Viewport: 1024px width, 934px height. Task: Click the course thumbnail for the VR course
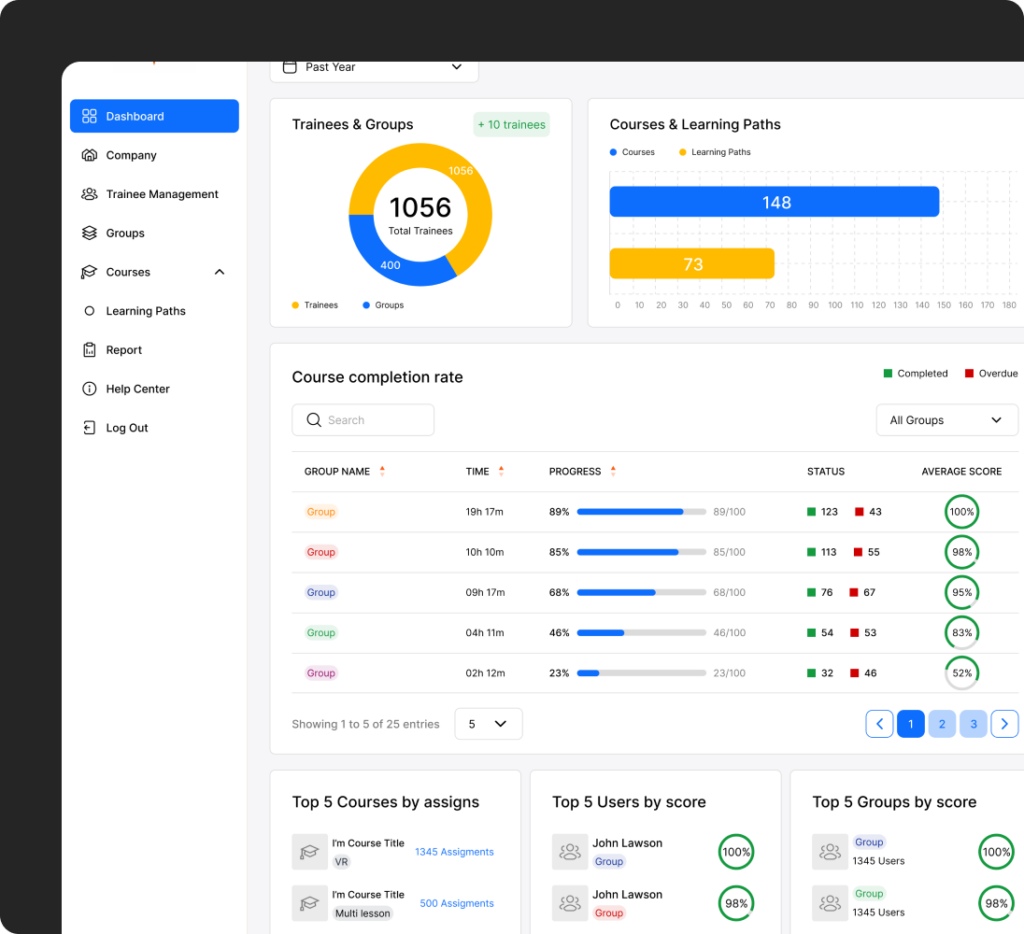[x=310, y=852]
